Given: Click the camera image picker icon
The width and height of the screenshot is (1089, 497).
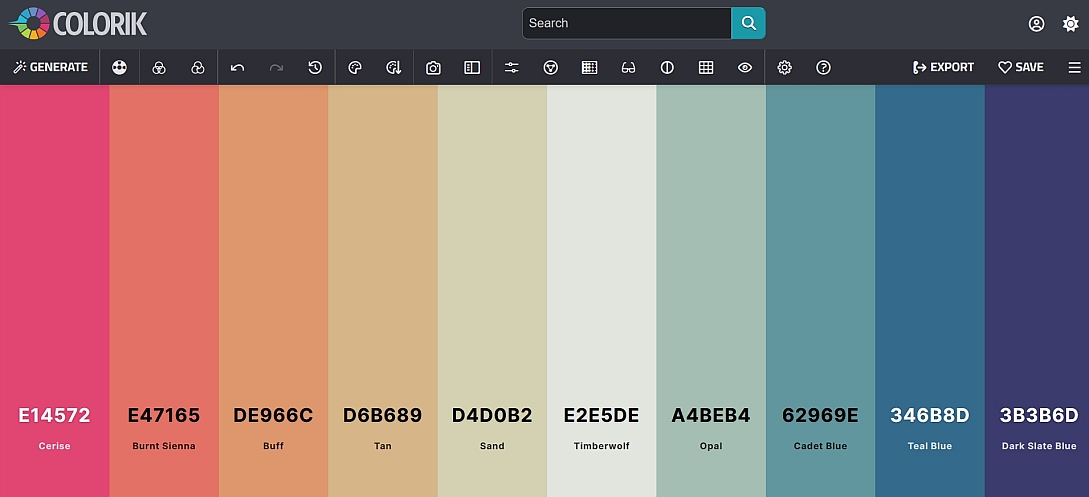Looking at the screenshot, I should [433, 67].
